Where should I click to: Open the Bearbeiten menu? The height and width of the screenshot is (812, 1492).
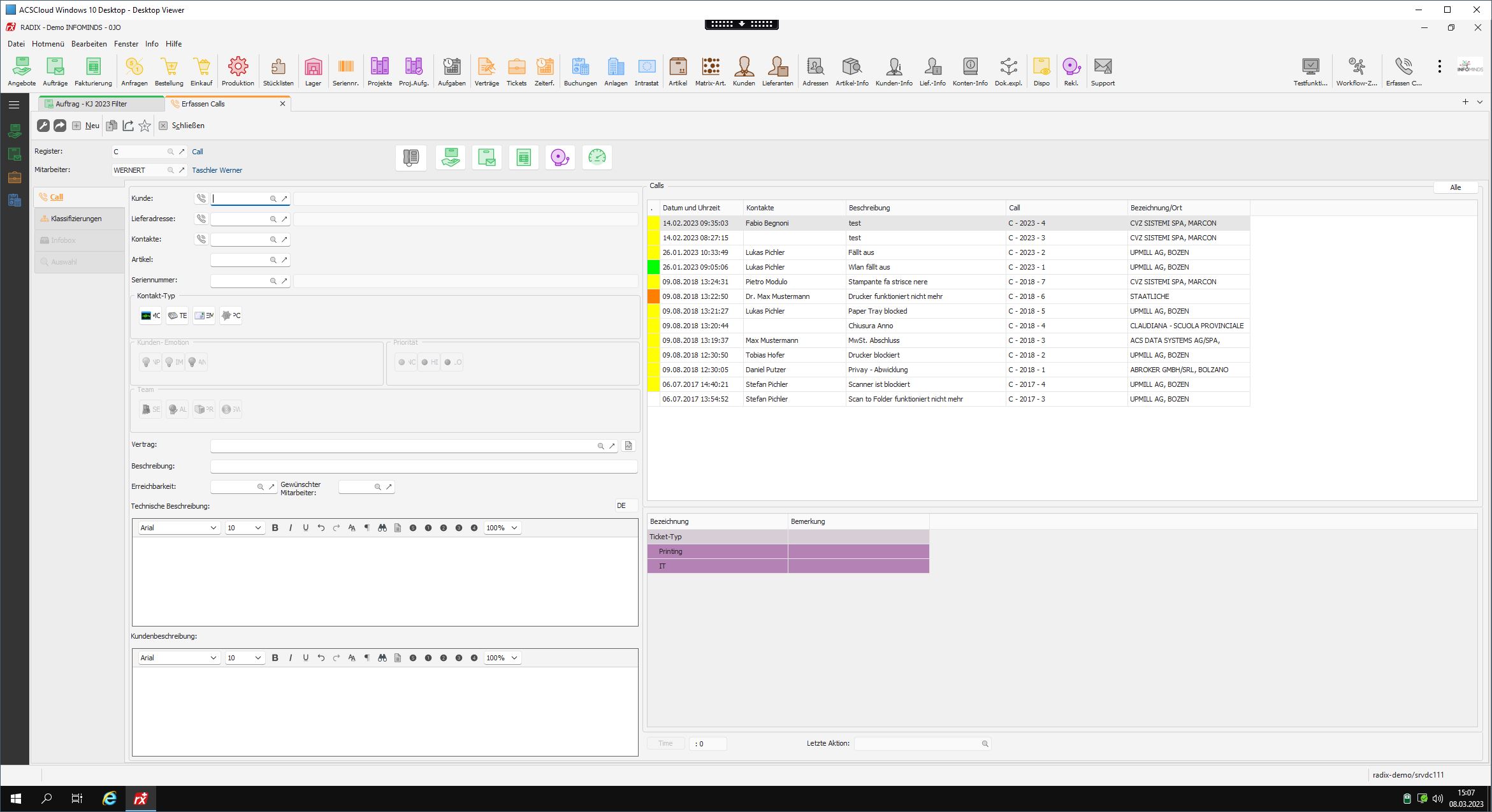coord(89,44)
